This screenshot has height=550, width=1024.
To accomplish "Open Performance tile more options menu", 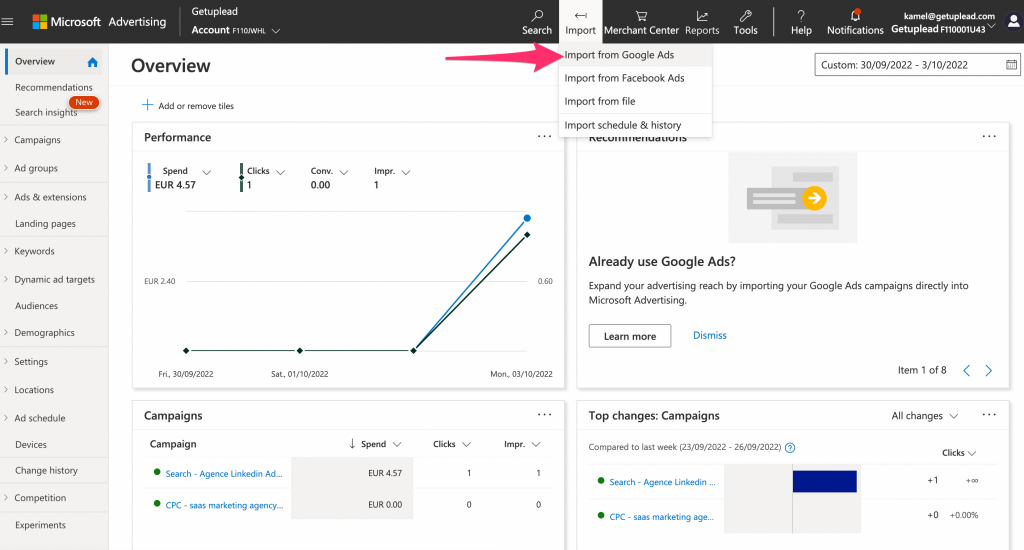I will pyautogui.click(x=545, y=137).
